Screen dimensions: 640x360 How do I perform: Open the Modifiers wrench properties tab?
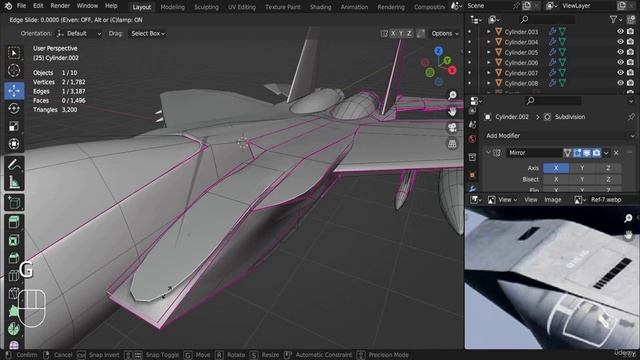(473, 189)
